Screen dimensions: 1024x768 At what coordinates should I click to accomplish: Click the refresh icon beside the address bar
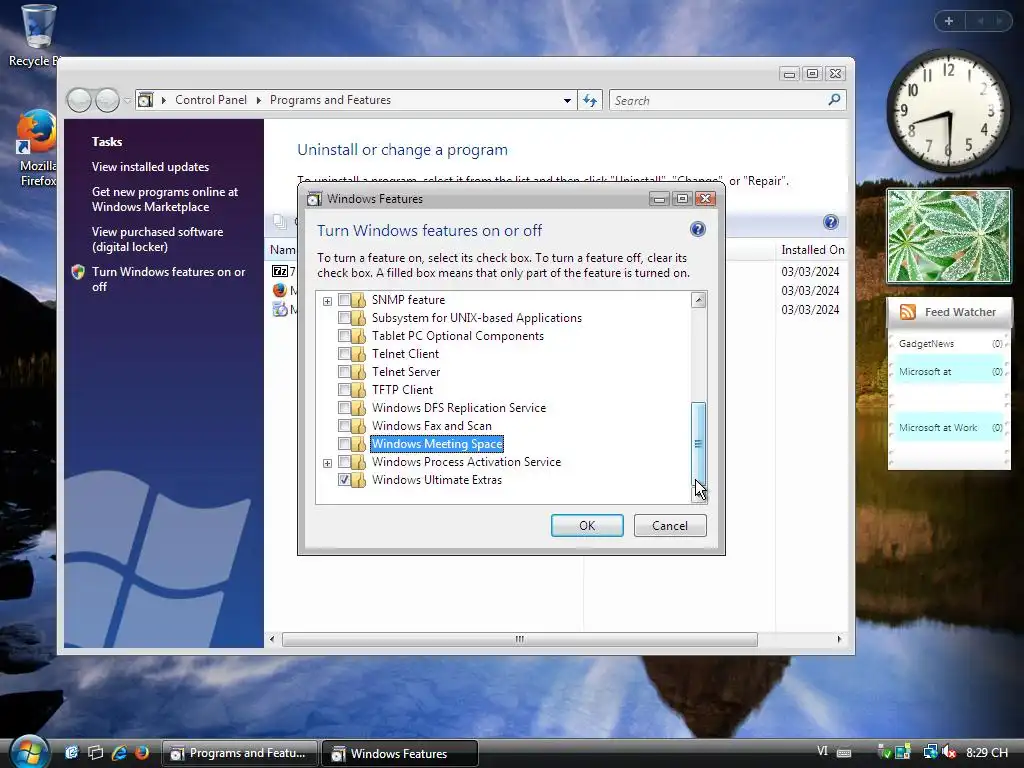tap(590, 100)
